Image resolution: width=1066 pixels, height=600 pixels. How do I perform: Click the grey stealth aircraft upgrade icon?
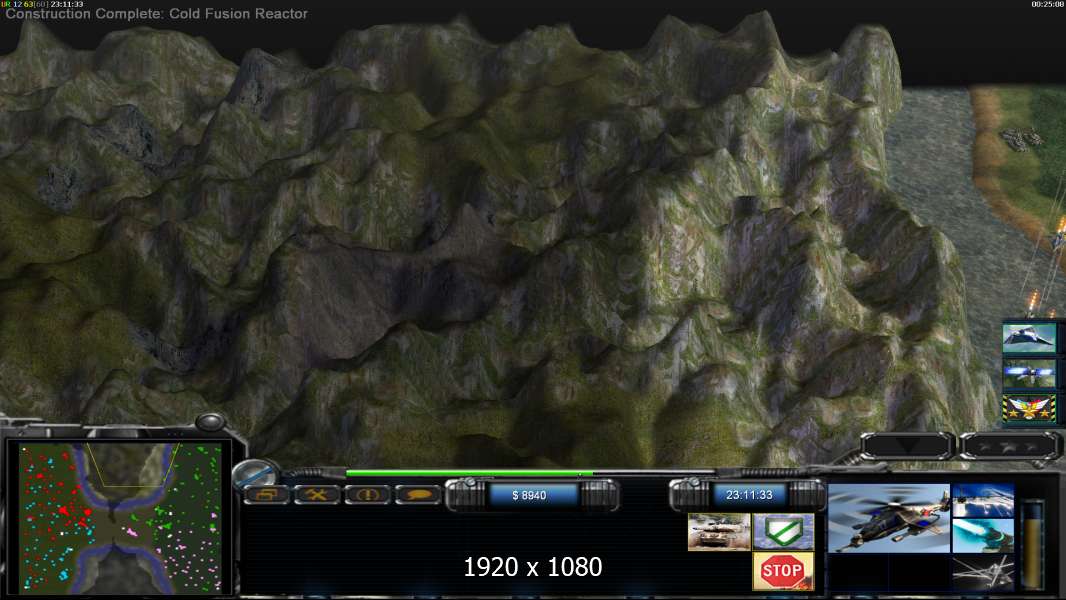pyautogui.click(x=983, y=572)
